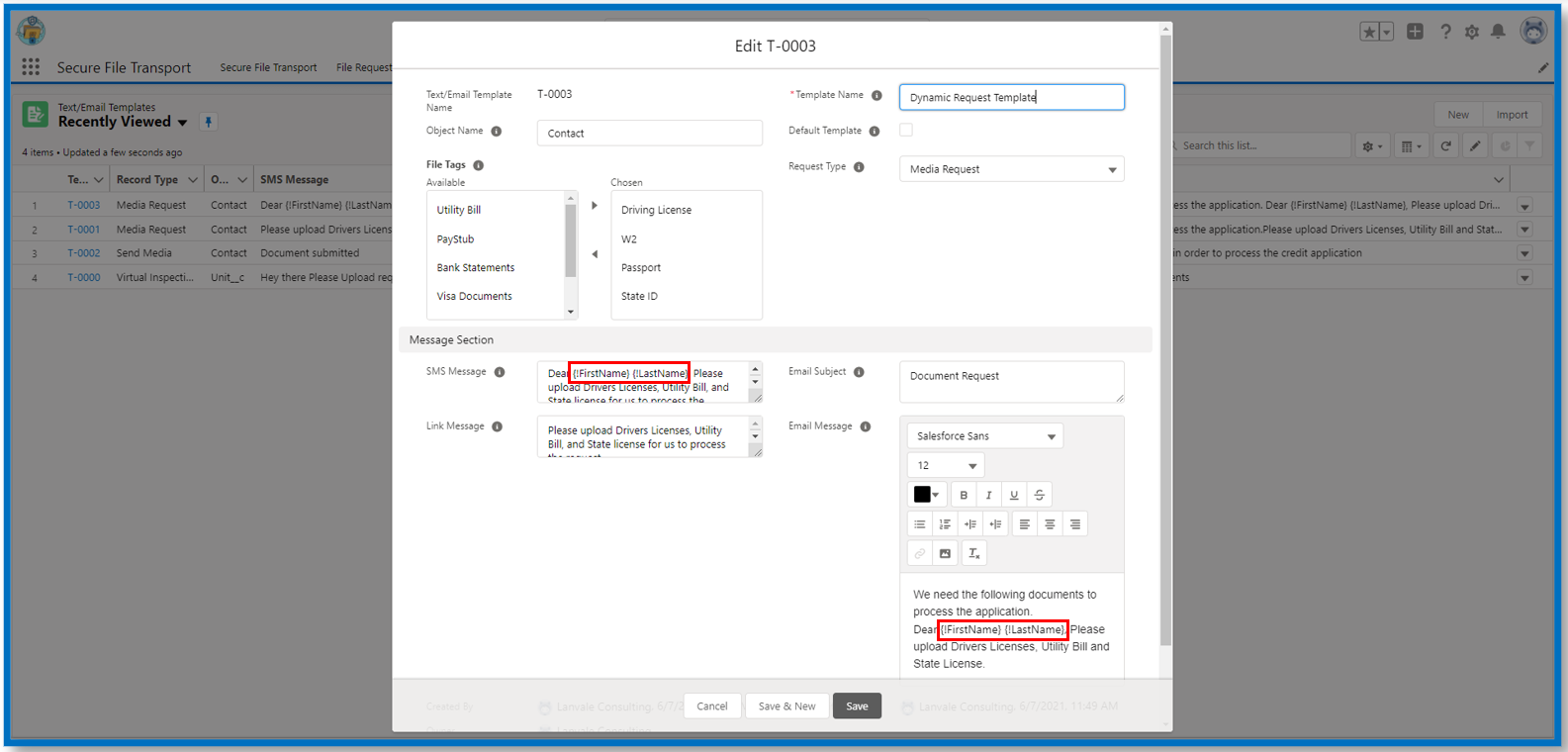Move selected file tag to Chosen list

595,206
